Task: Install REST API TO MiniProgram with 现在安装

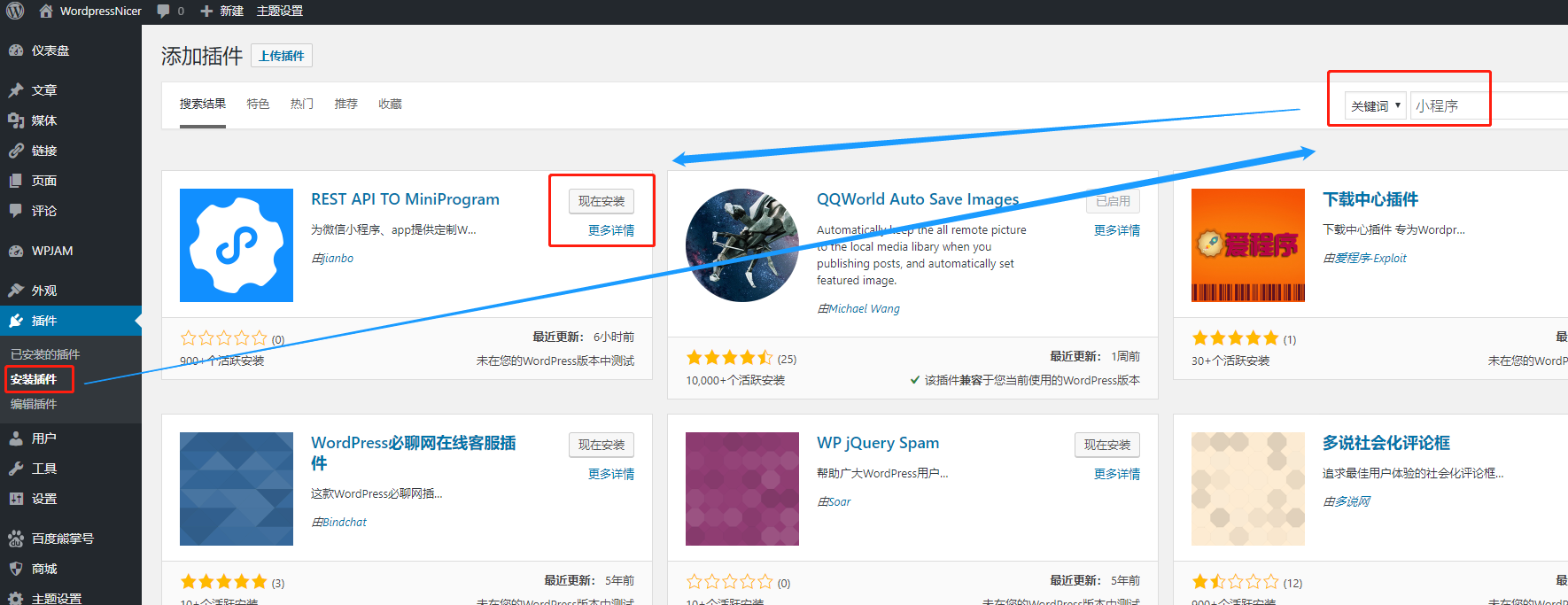Action: [602, 201]
